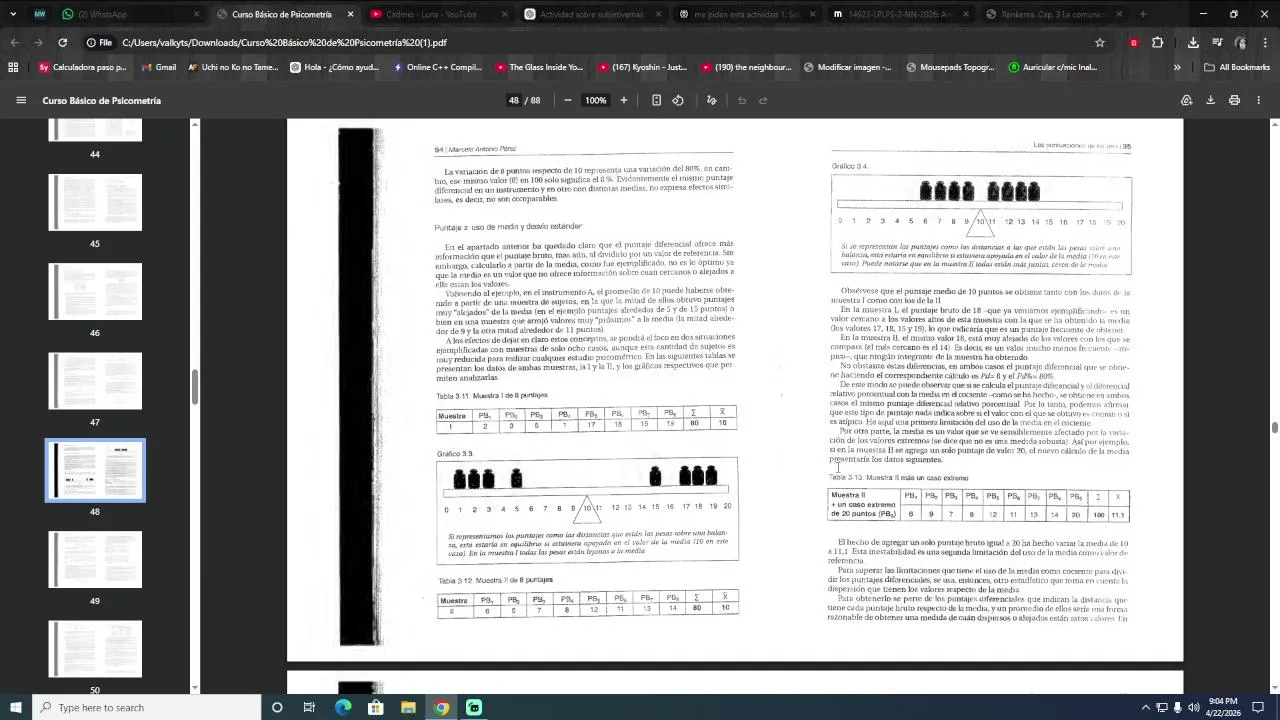
Task: Click the Windows taskbar search box
Action: coord(145,707)
